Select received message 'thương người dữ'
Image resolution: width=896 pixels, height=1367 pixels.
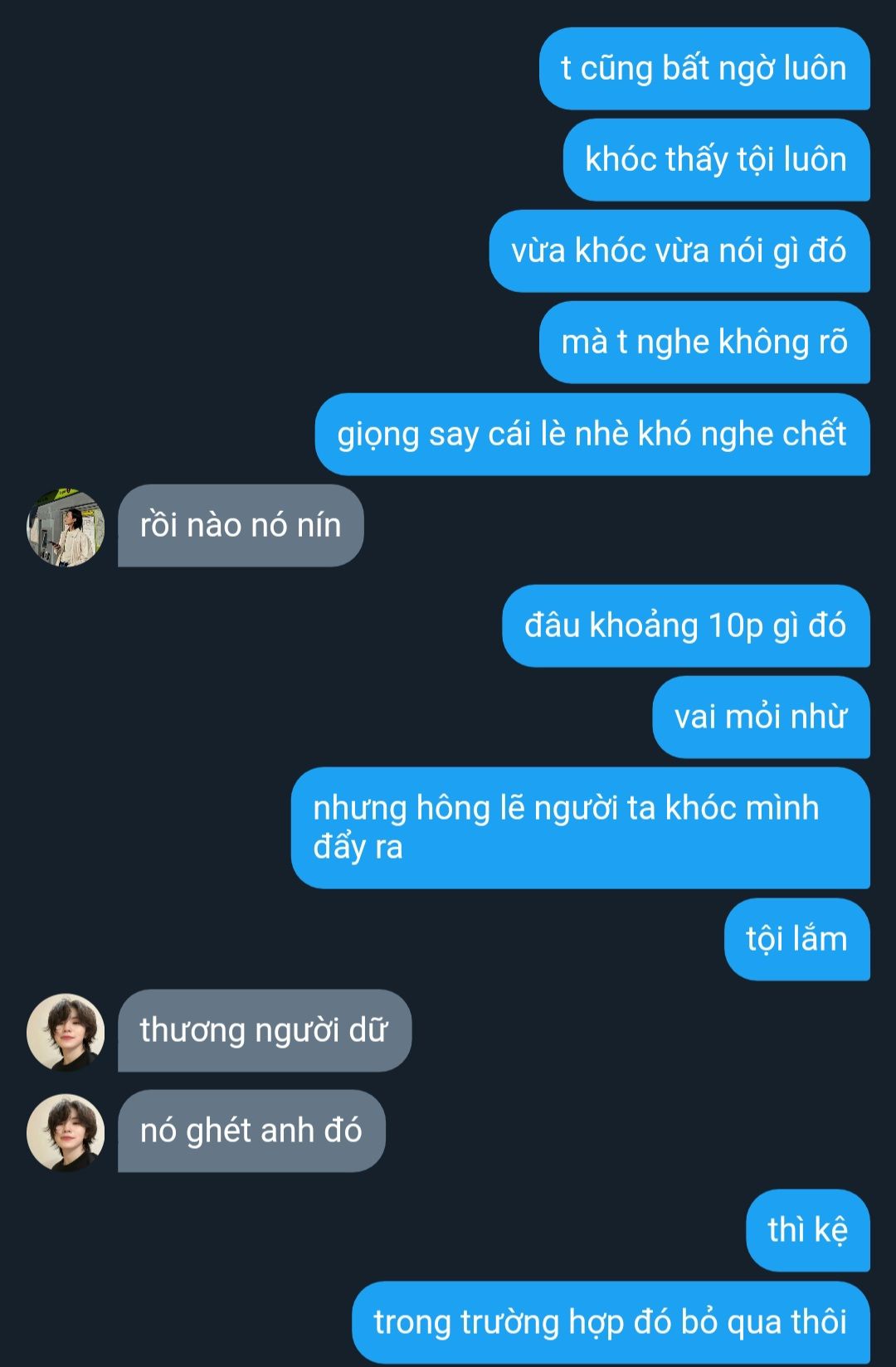click(x=265, y=1030)
